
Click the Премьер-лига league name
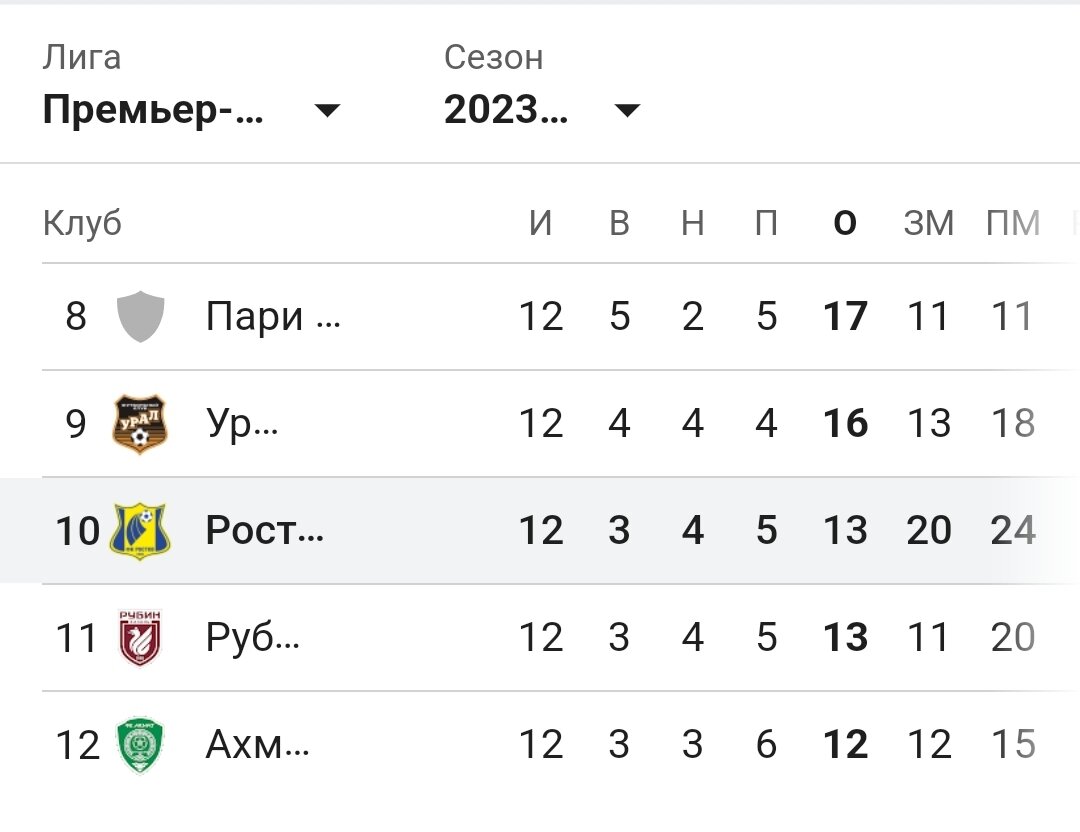pos(150,111)
